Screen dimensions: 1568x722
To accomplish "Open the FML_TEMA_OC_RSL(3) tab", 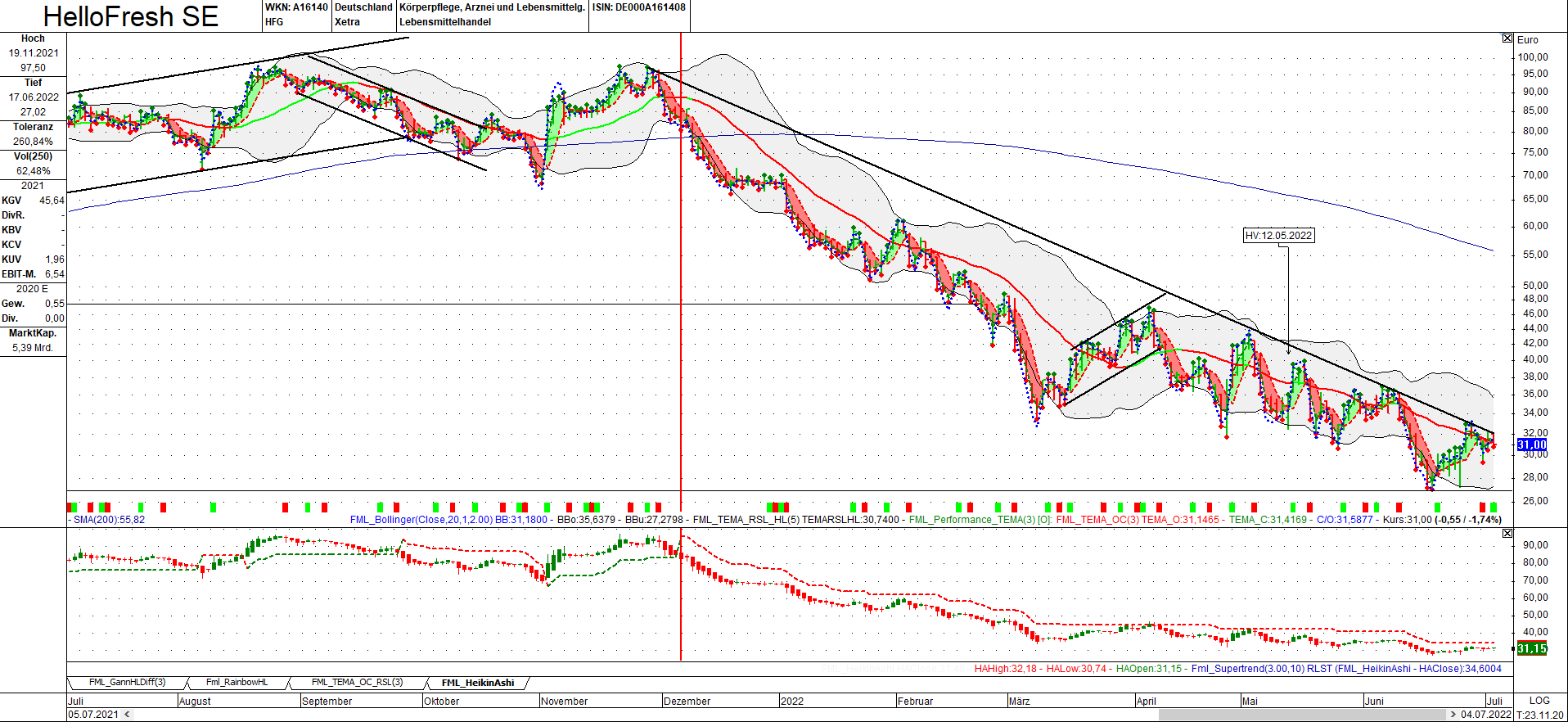I will (357, 683).
